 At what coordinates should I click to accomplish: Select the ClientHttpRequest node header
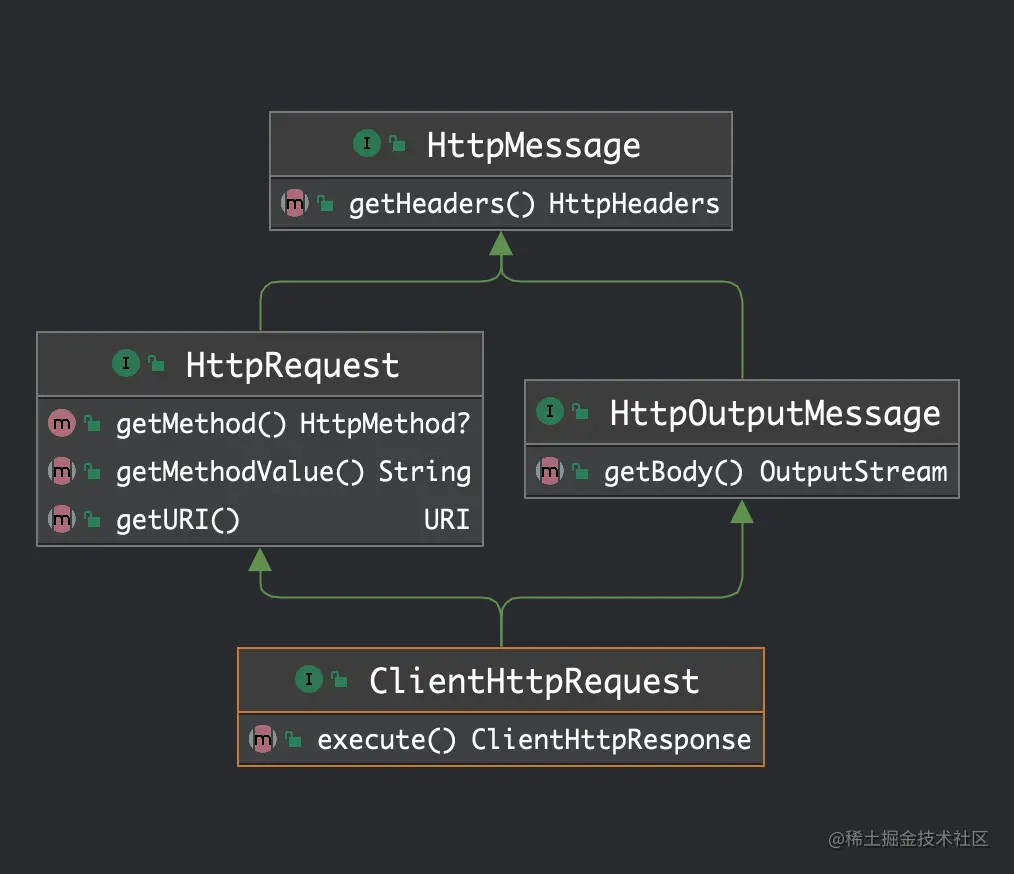point(533,681)
